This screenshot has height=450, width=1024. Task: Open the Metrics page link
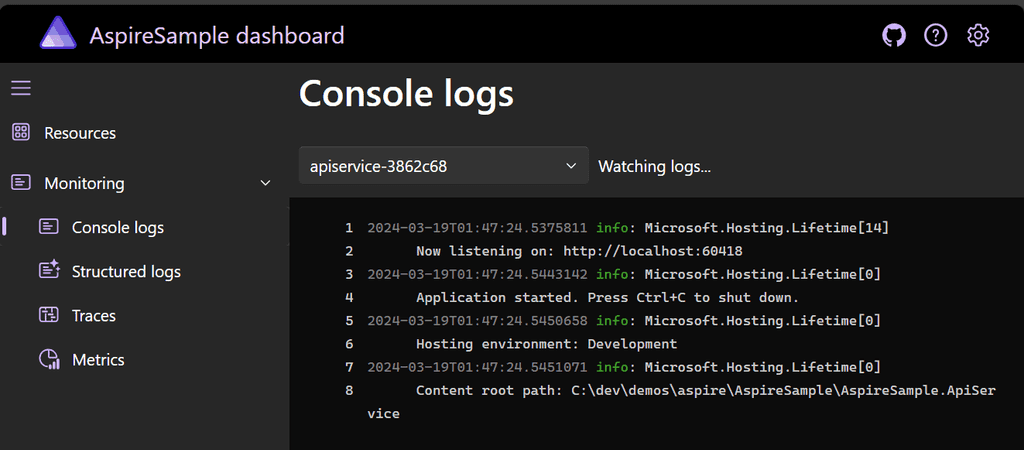pyautogui.click(x=98, y=360)
